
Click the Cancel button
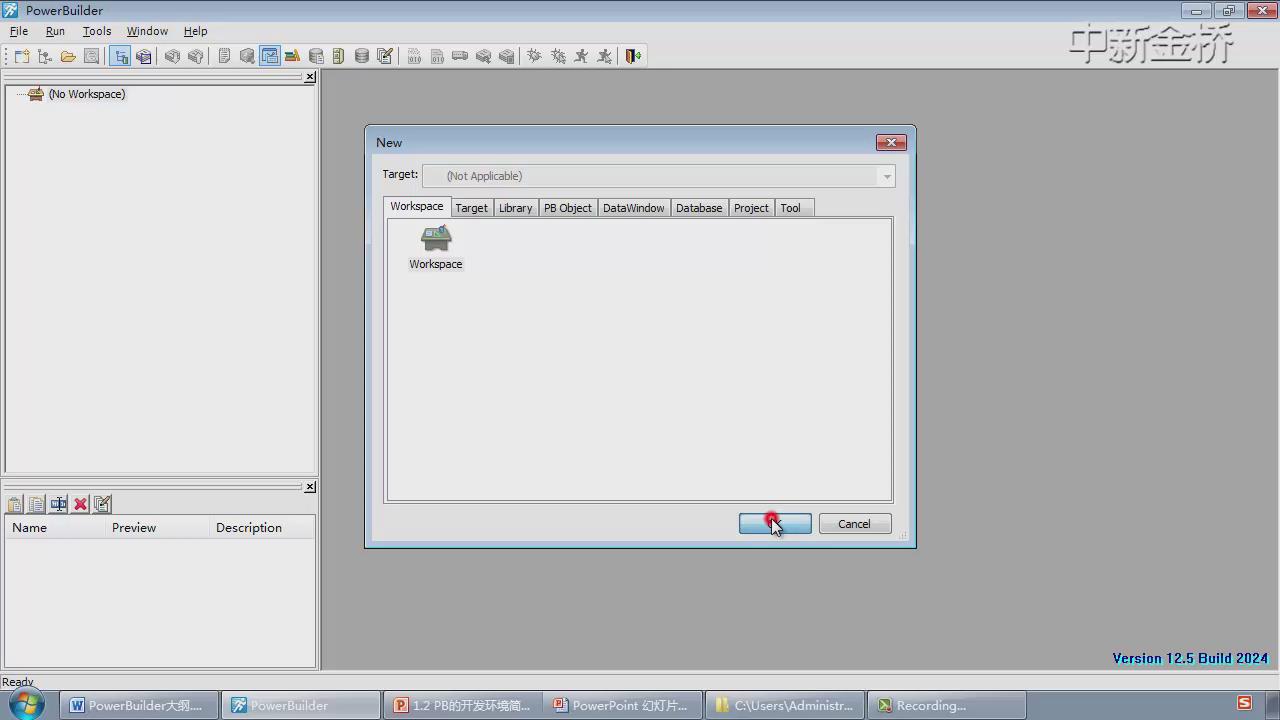pyautogui.click(x=854, y=524)
